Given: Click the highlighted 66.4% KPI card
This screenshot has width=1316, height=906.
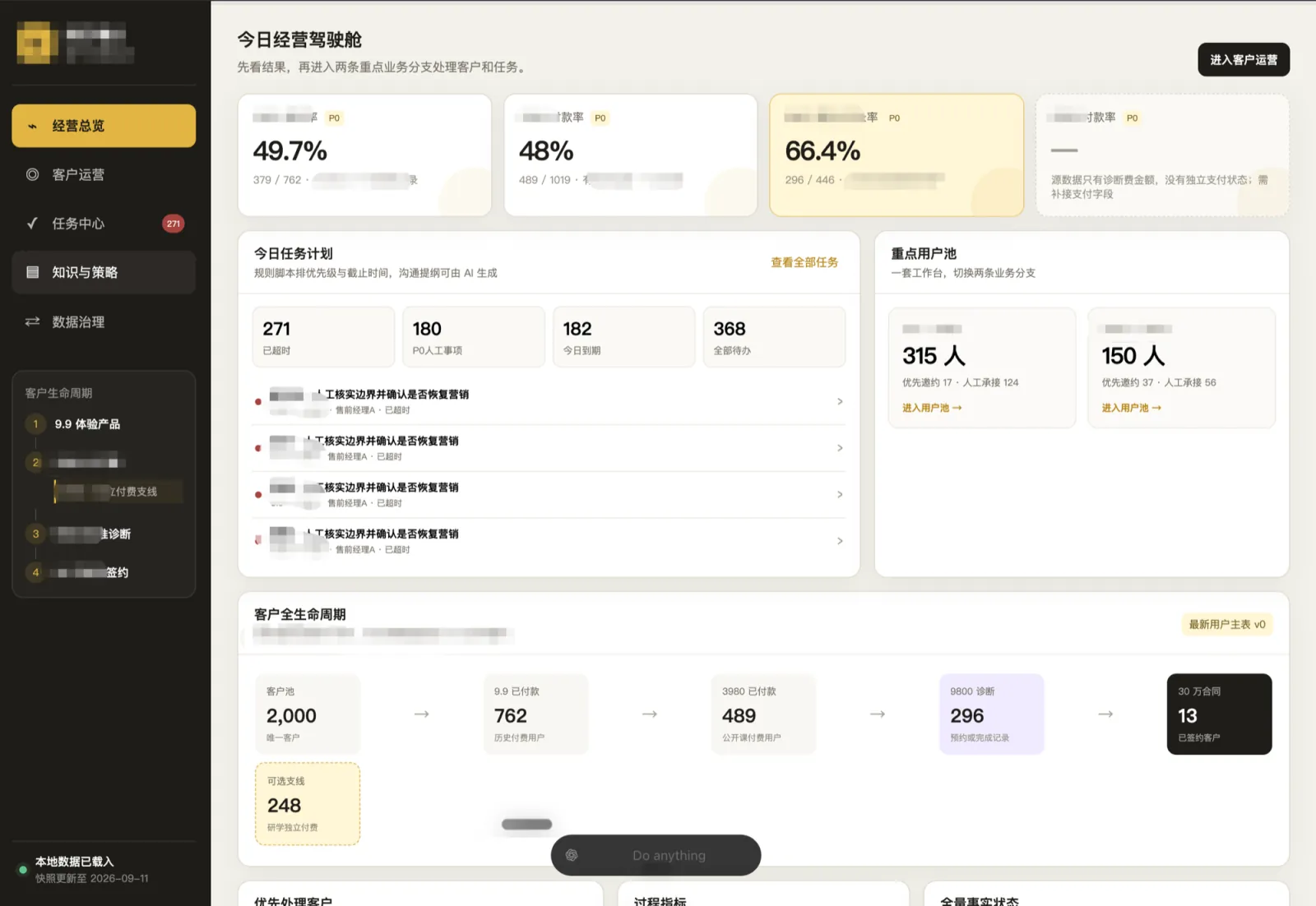Looking at the screenshot, I should (897, 155).
